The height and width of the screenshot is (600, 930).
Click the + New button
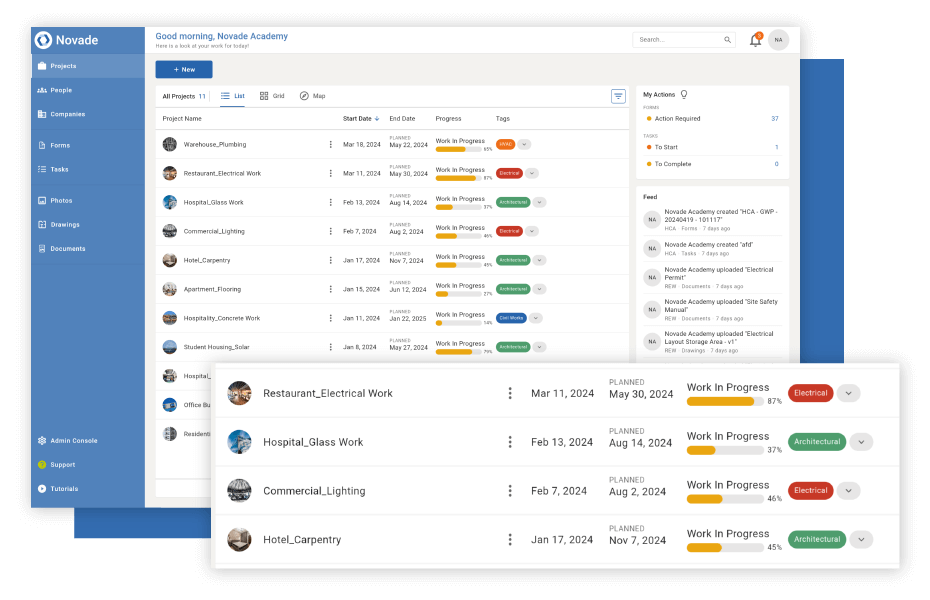click(x=183, y=69)
